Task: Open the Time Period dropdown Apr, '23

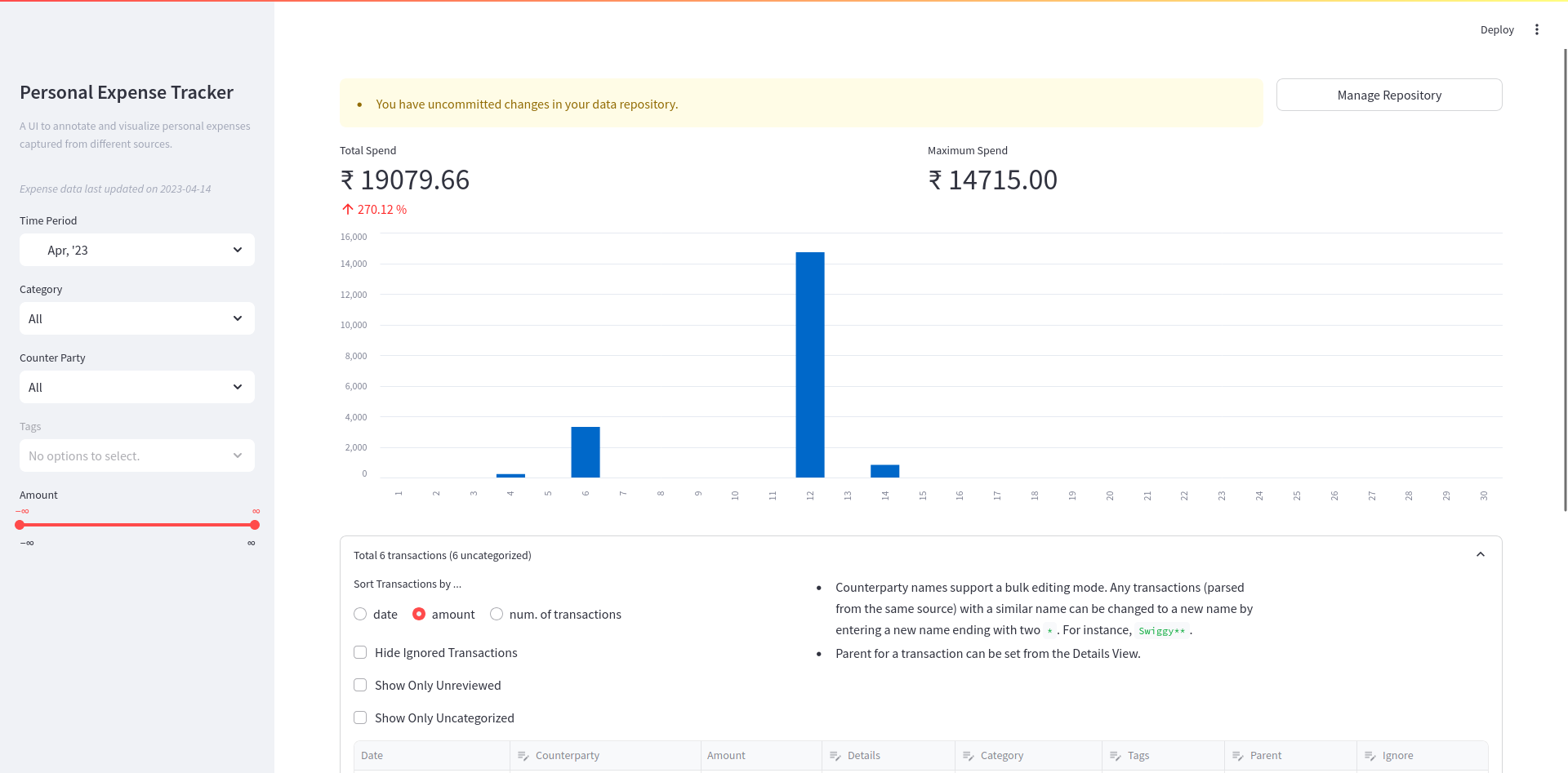Action: pos(137,250)
